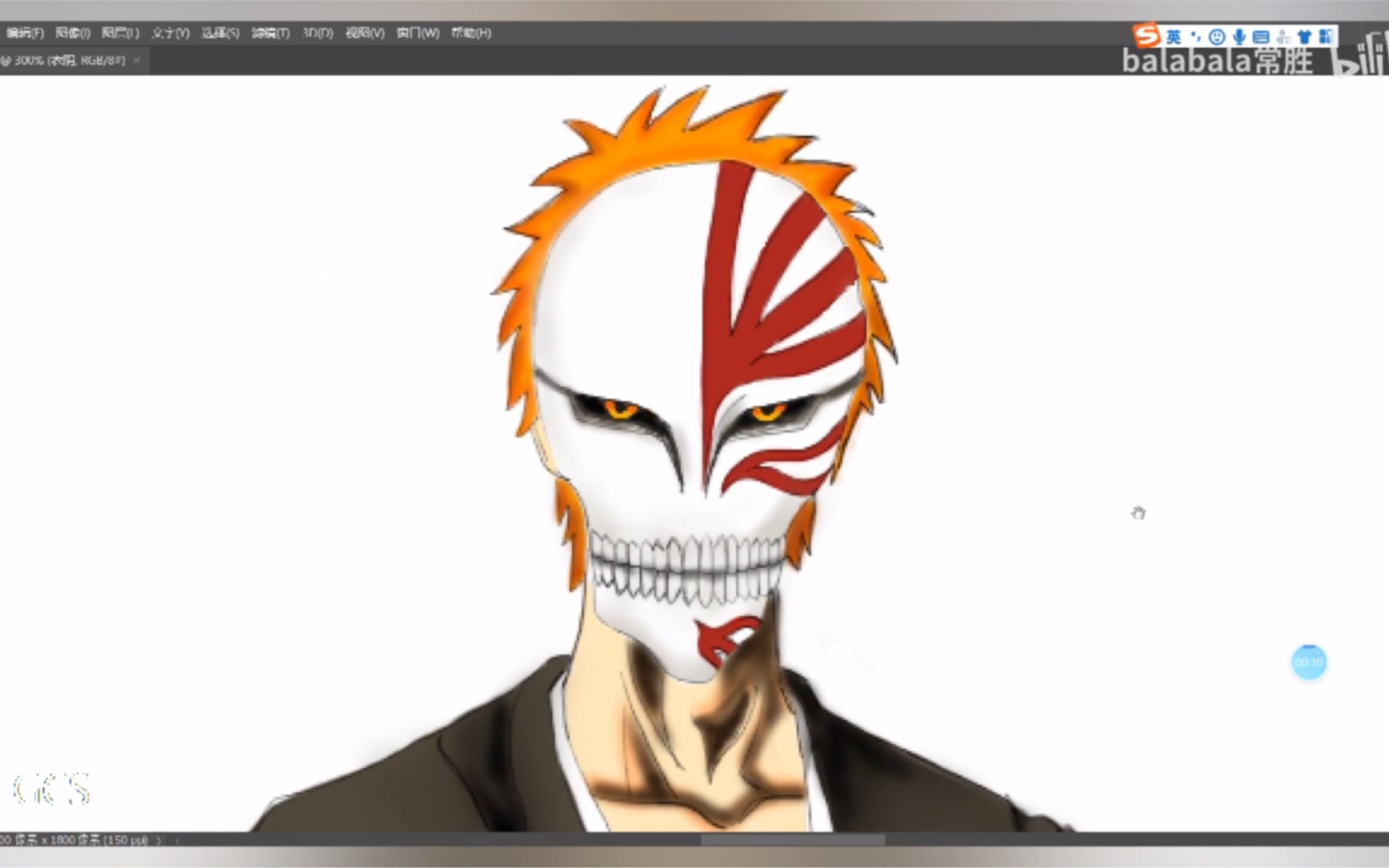Click the Sogou account person icon

tap(1284, 37)
